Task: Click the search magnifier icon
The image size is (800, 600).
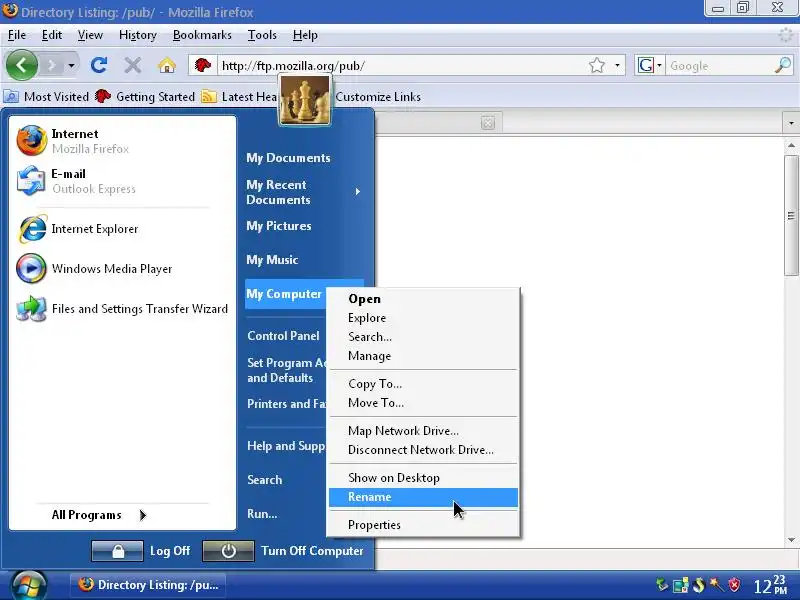Action: [783, 65]
